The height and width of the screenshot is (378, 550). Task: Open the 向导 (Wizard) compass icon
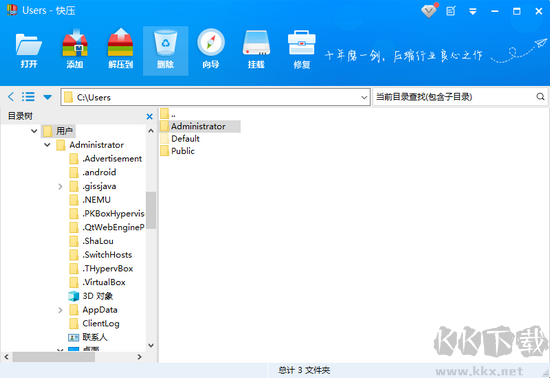pos(211,50)
